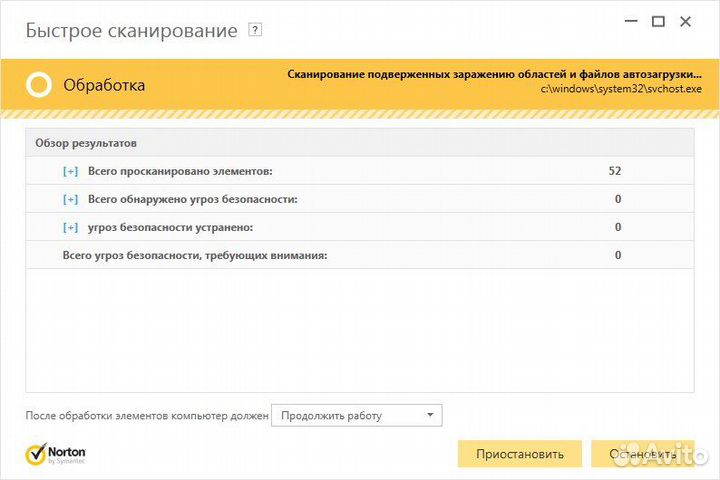Click the Всего просканировано элементов label

180,171
